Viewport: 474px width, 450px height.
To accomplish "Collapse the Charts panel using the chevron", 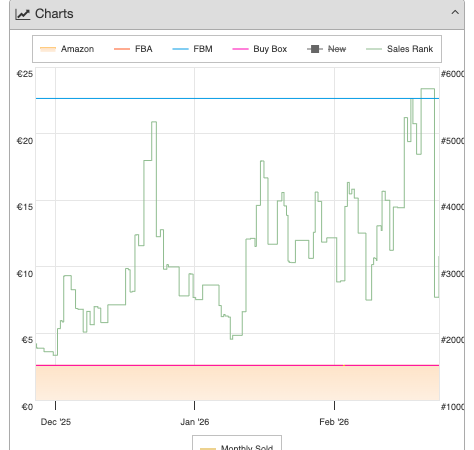I will point(455,13).
